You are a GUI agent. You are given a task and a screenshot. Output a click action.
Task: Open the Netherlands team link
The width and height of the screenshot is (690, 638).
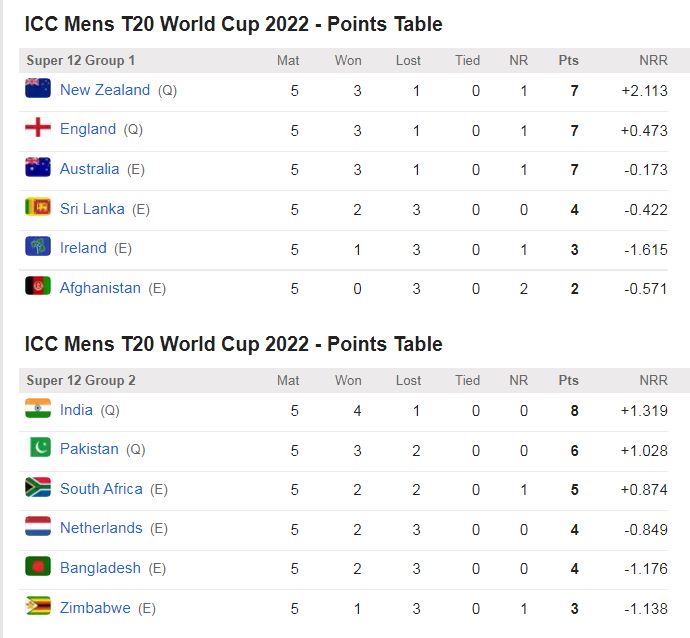click(x=101, y=528)
